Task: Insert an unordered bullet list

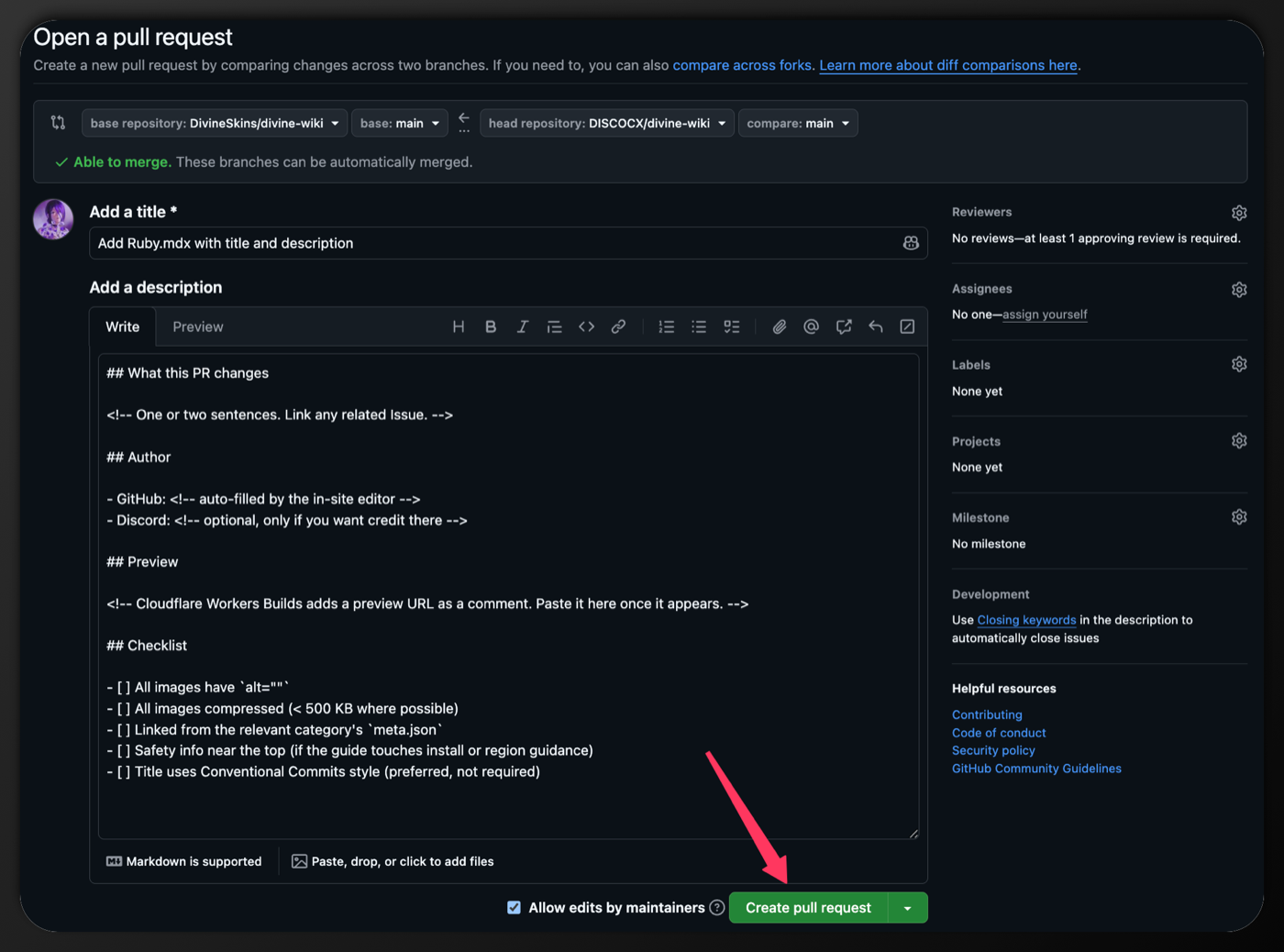Action: 699,327
